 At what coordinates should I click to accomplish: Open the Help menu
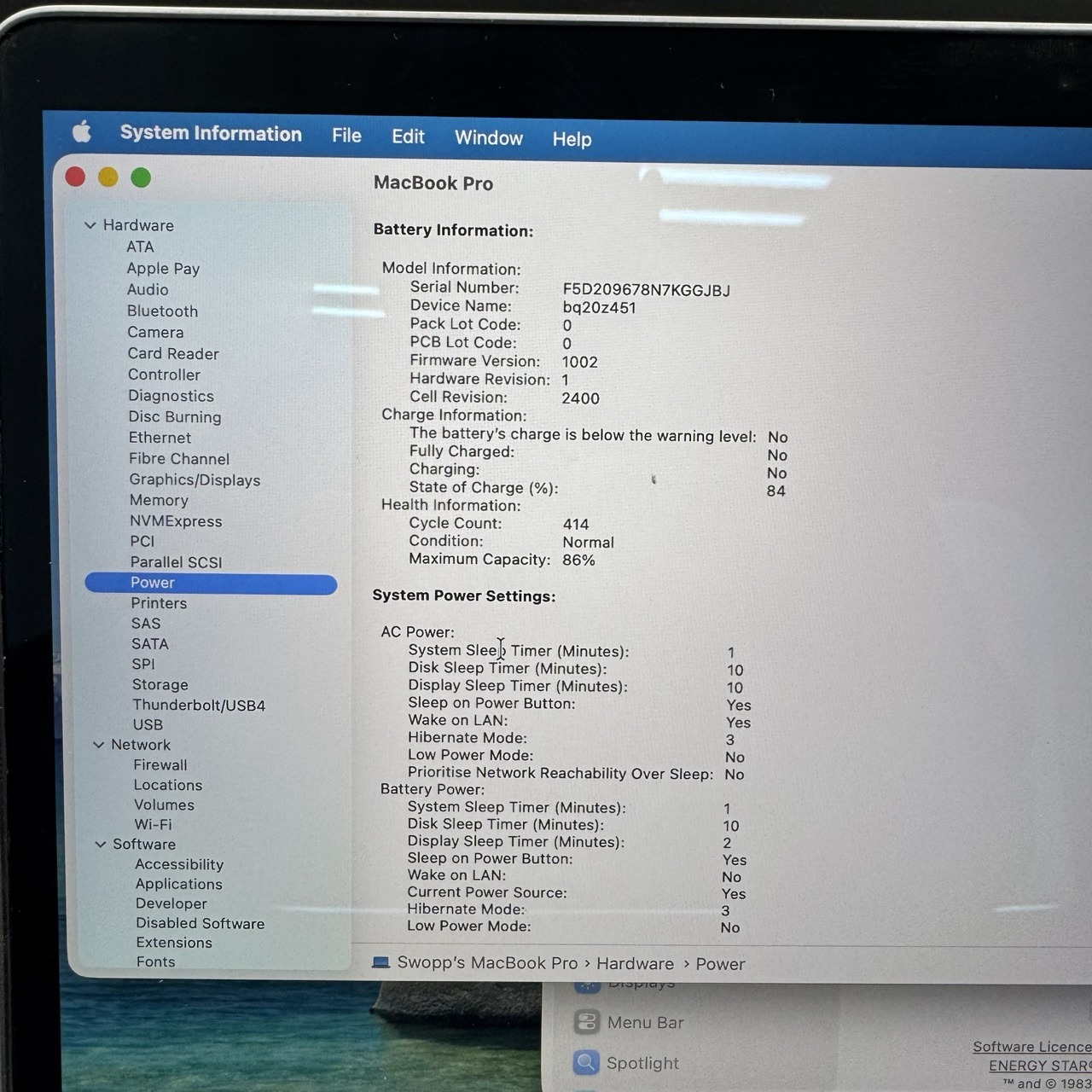[572, 139]
